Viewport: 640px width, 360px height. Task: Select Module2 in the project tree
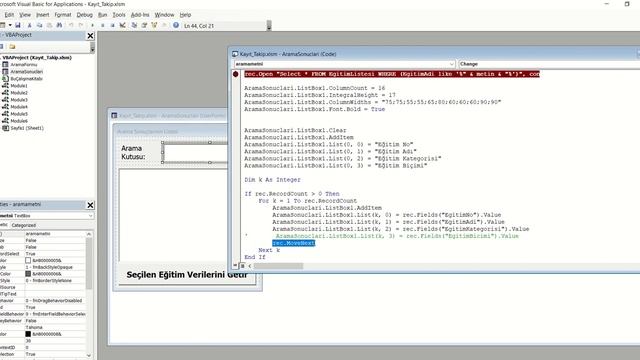19,93
